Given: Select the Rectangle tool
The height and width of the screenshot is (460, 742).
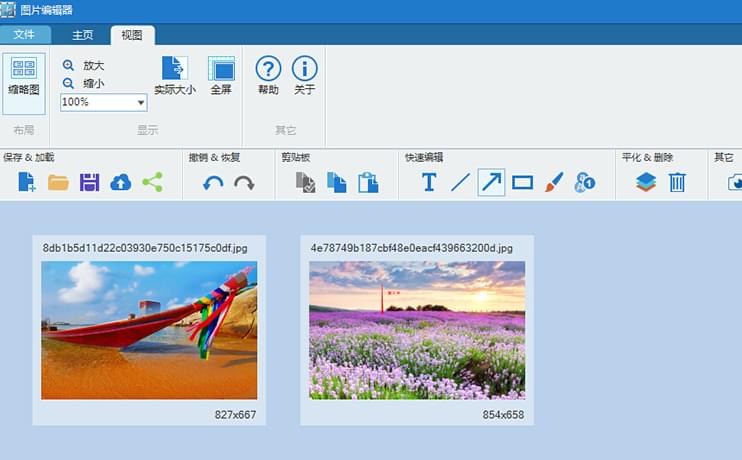Looking at the screenshot, I should tap(522, 182).
